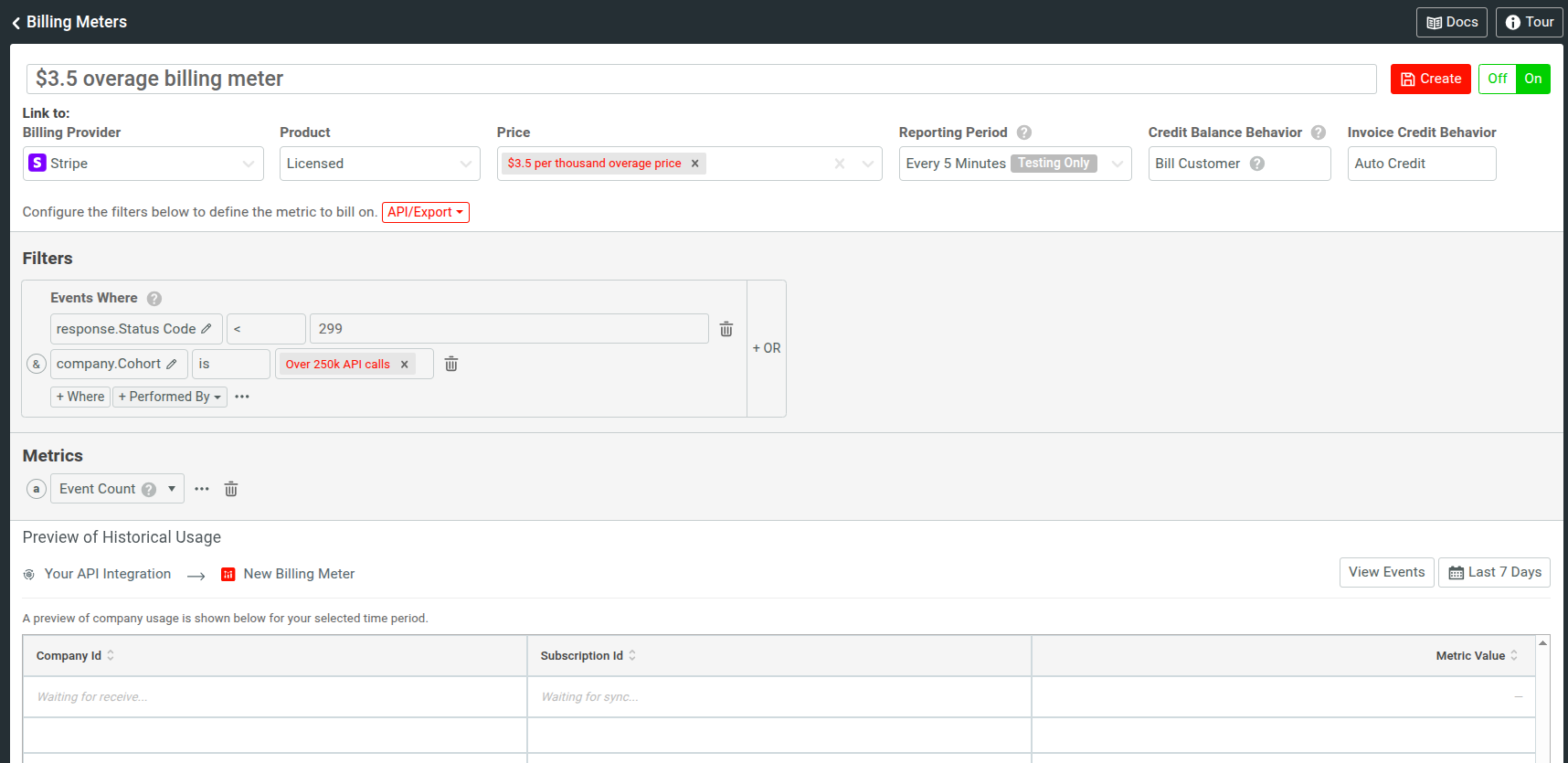Image resolution: width=1568 pixels, height=763 pixels.
Task: Expand the Price dropdown chevron
Action: point(867,164)
